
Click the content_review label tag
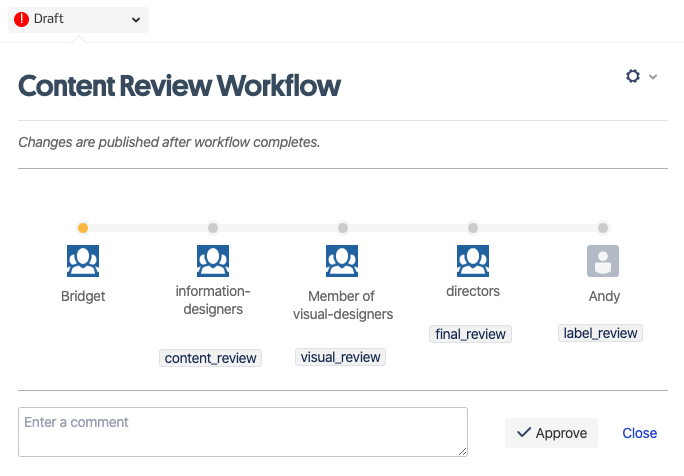coord(211,358)
